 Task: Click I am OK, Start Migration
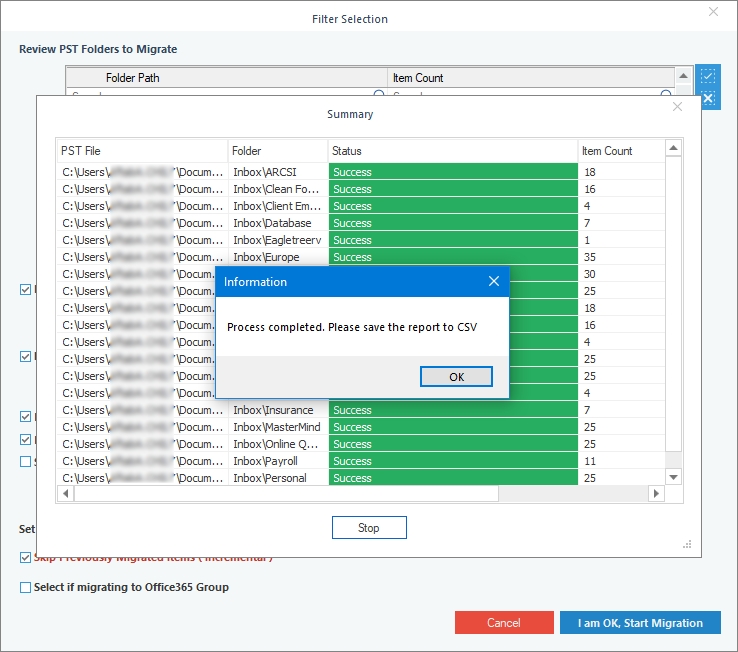pyautogui.click(x=640, y=623)
